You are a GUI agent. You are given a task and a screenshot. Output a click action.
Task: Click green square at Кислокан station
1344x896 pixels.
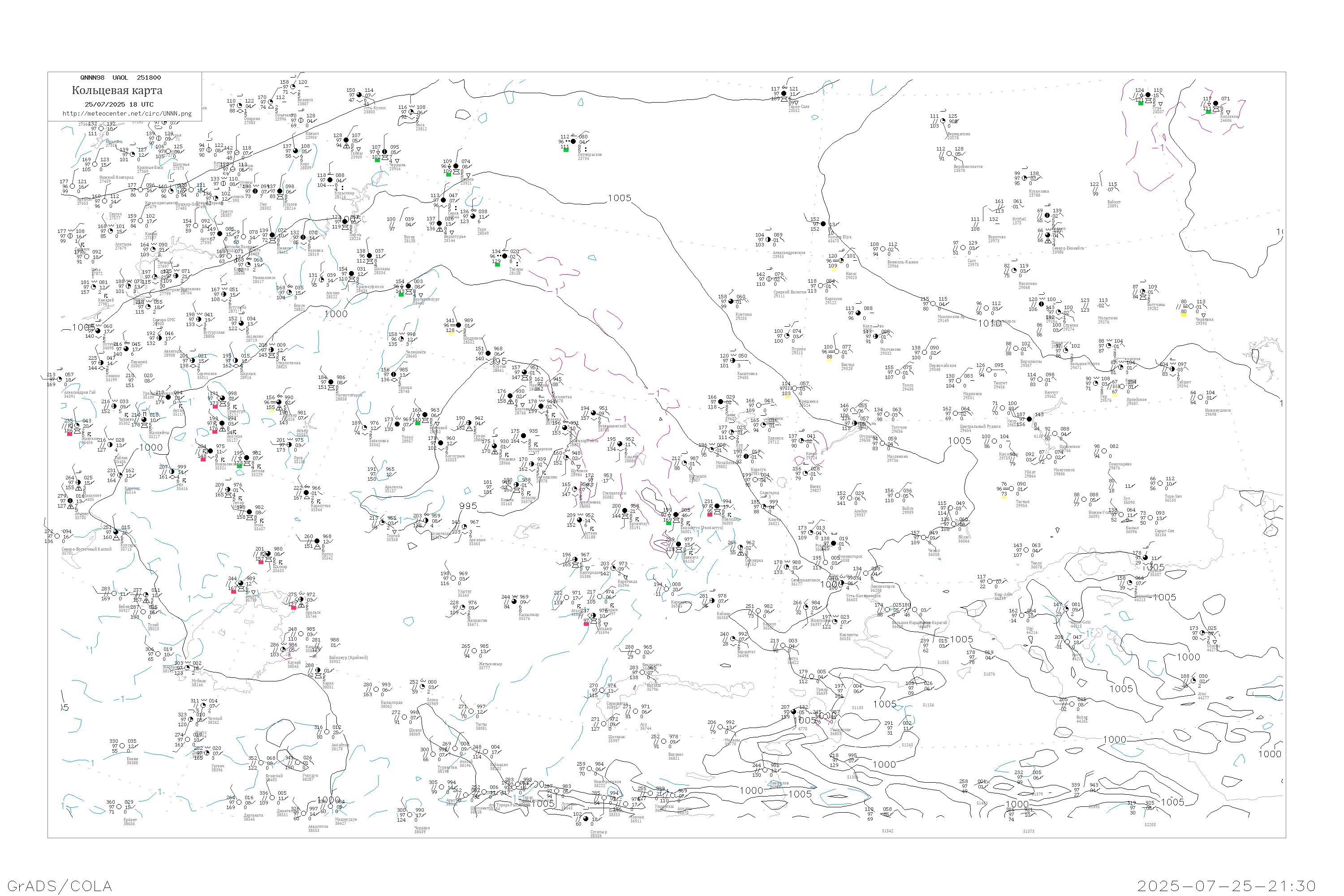point(1208,112)
